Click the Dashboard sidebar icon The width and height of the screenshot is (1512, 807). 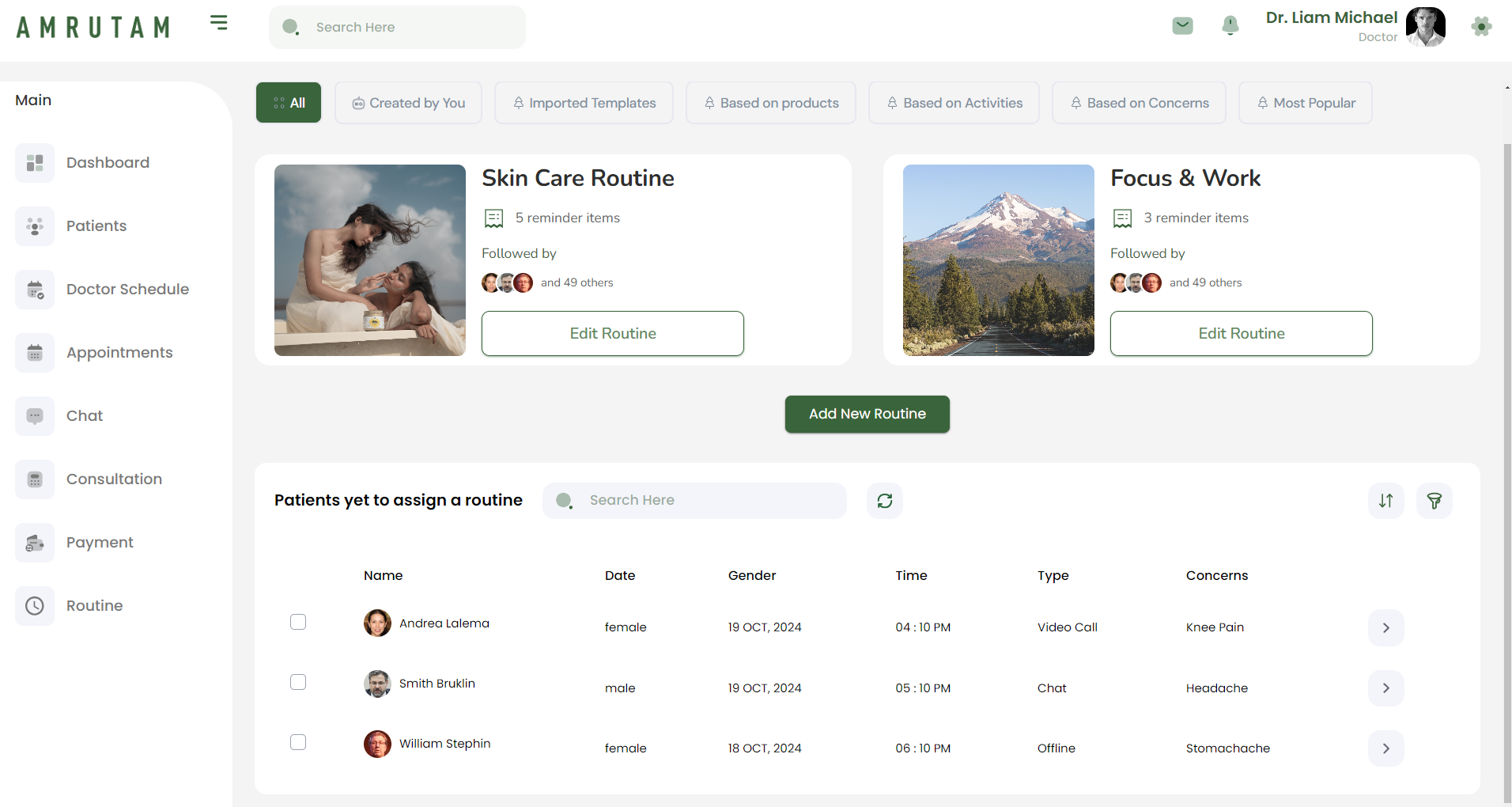[x=35, y=163]
